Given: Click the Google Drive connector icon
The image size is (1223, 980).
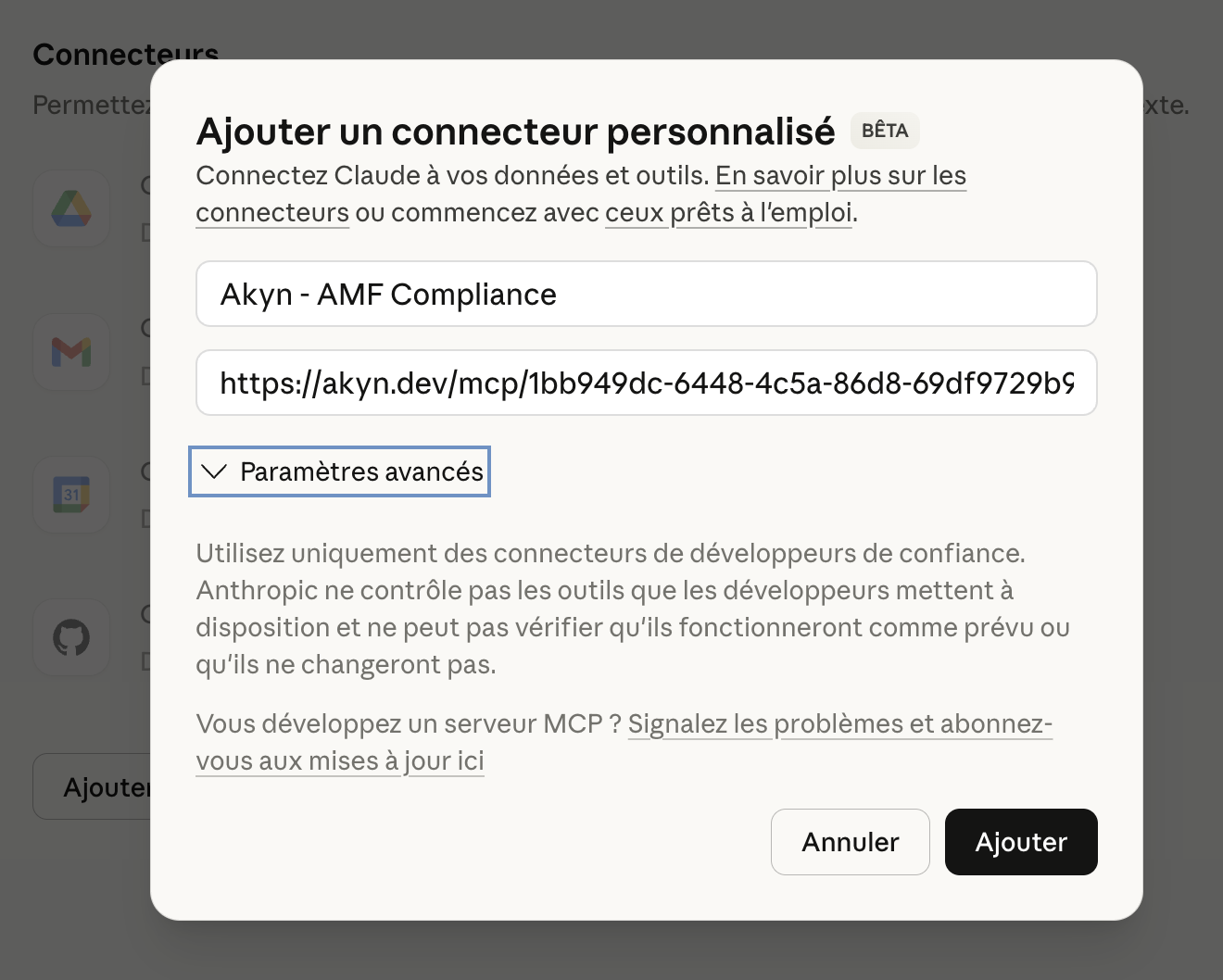Looking at the screenshot, I should coord(71,208).
